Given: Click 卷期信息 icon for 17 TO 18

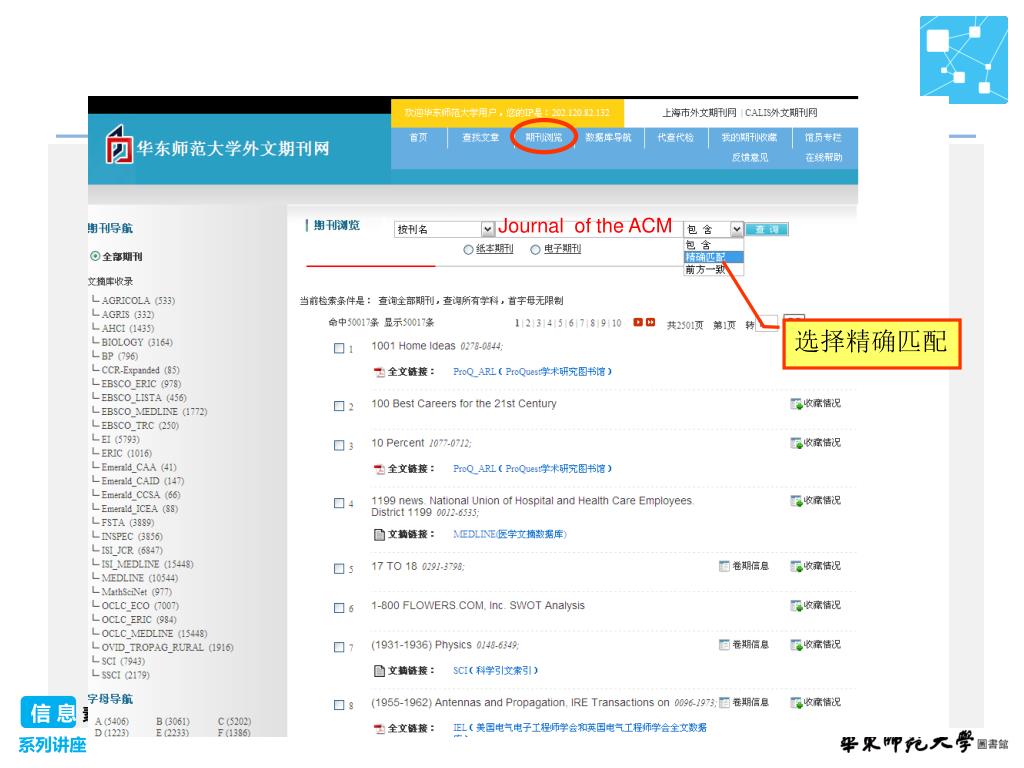Looking at the screenshot, I should pyautogui.click(x=724, y=566).
